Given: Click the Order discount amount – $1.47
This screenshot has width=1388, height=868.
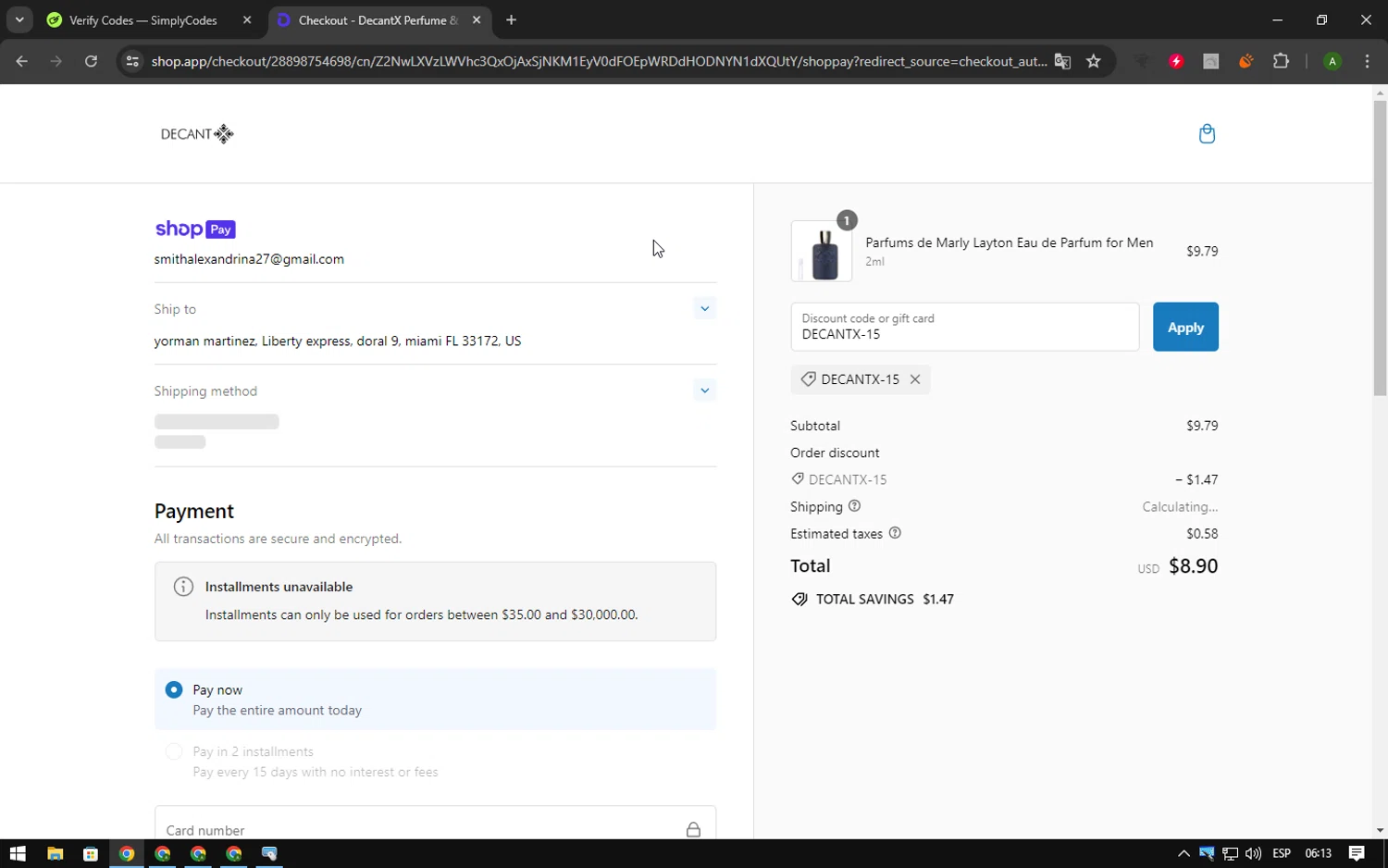Looking at the screenshot, I should click(x=1196, y=479).
